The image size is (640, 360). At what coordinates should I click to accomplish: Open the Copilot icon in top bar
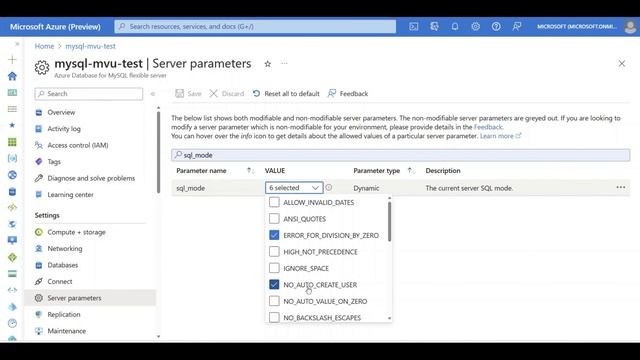pyautogui.click(x=434, y=27)
